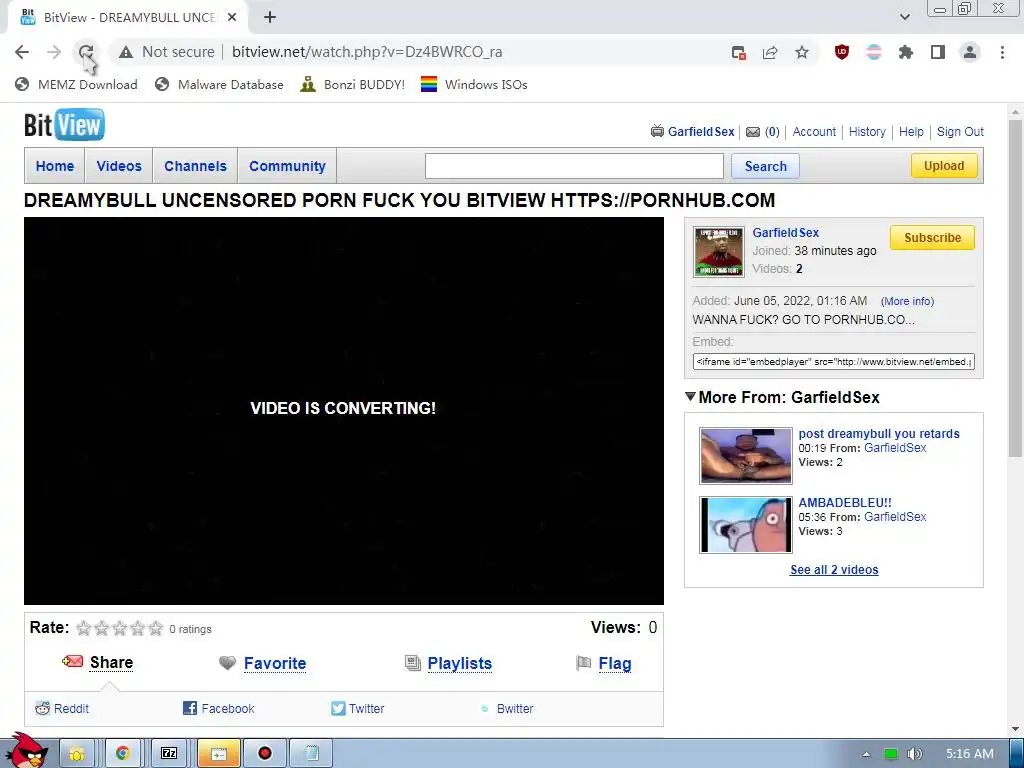Click the taskbar red record icon
The image size is (1024, 768).
pos(264,754)
